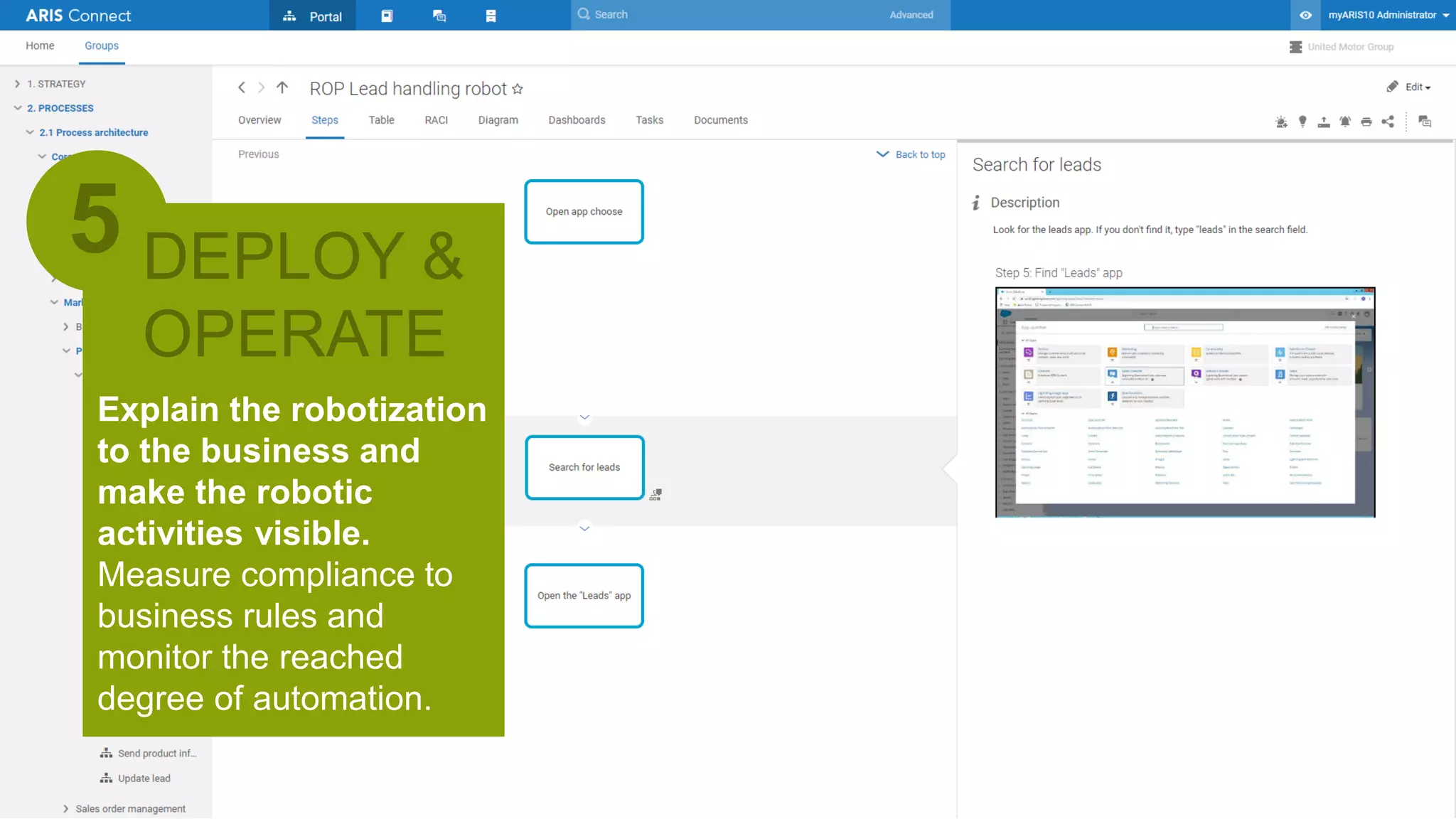Viewport: 1456px width, 819px height.
Task: Open the comments speech-bubble icon
Action: (1424, 122)
